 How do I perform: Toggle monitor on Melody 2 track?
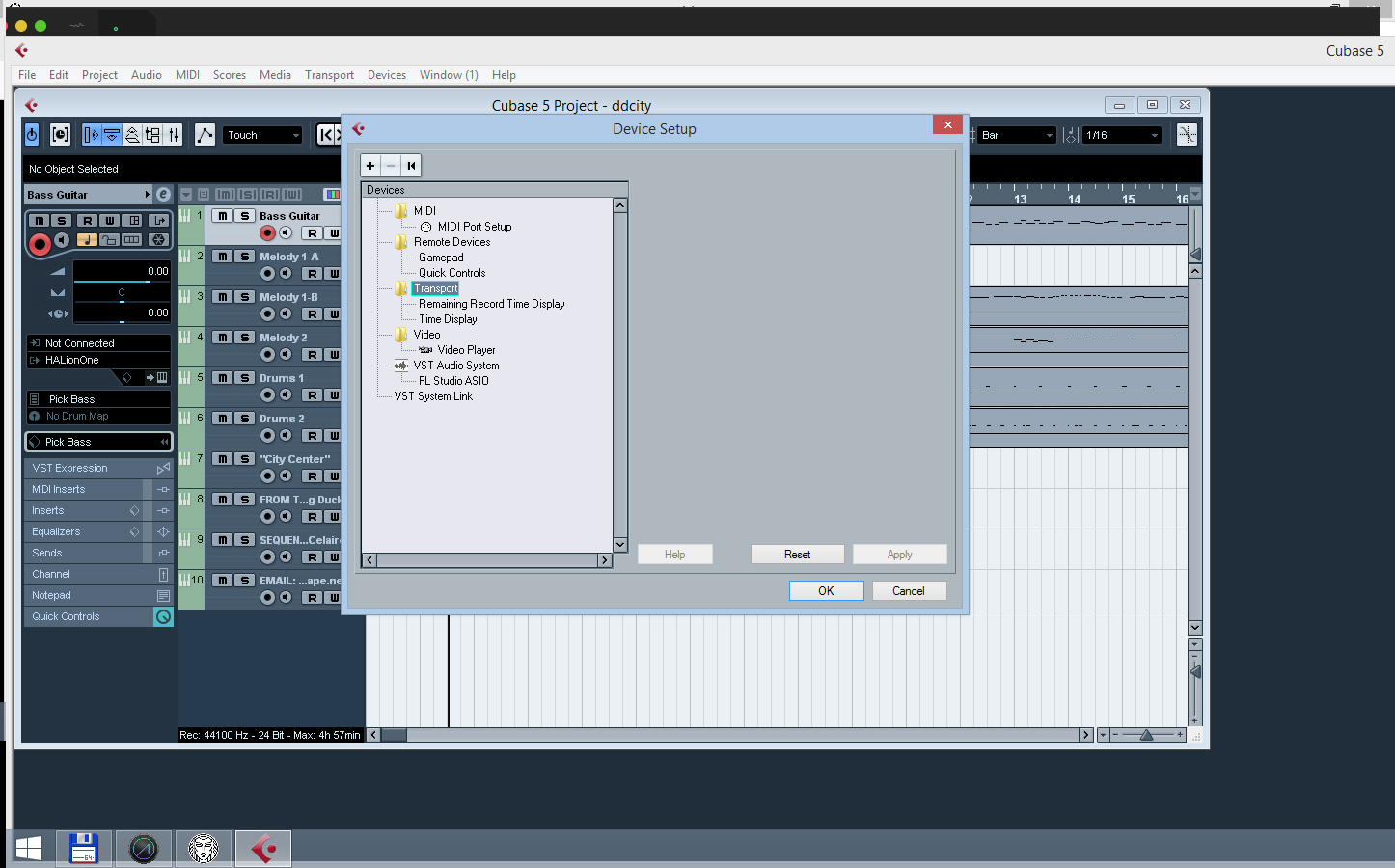[286, 355]
